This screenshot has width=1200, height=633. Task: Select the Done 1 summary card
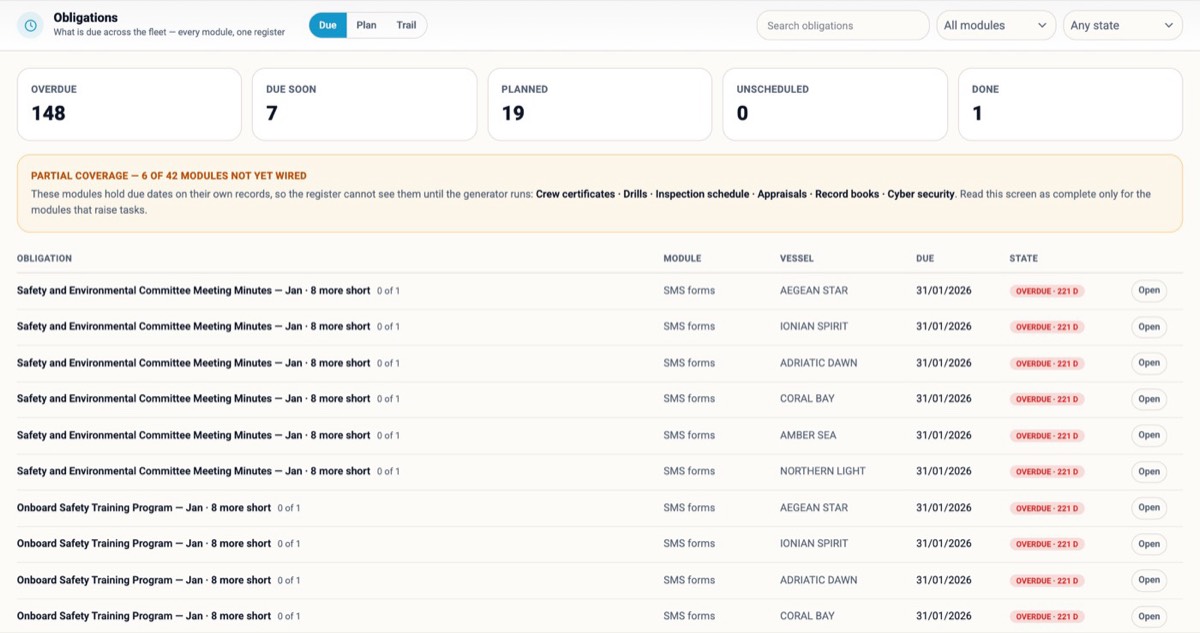click(1070, 104)
